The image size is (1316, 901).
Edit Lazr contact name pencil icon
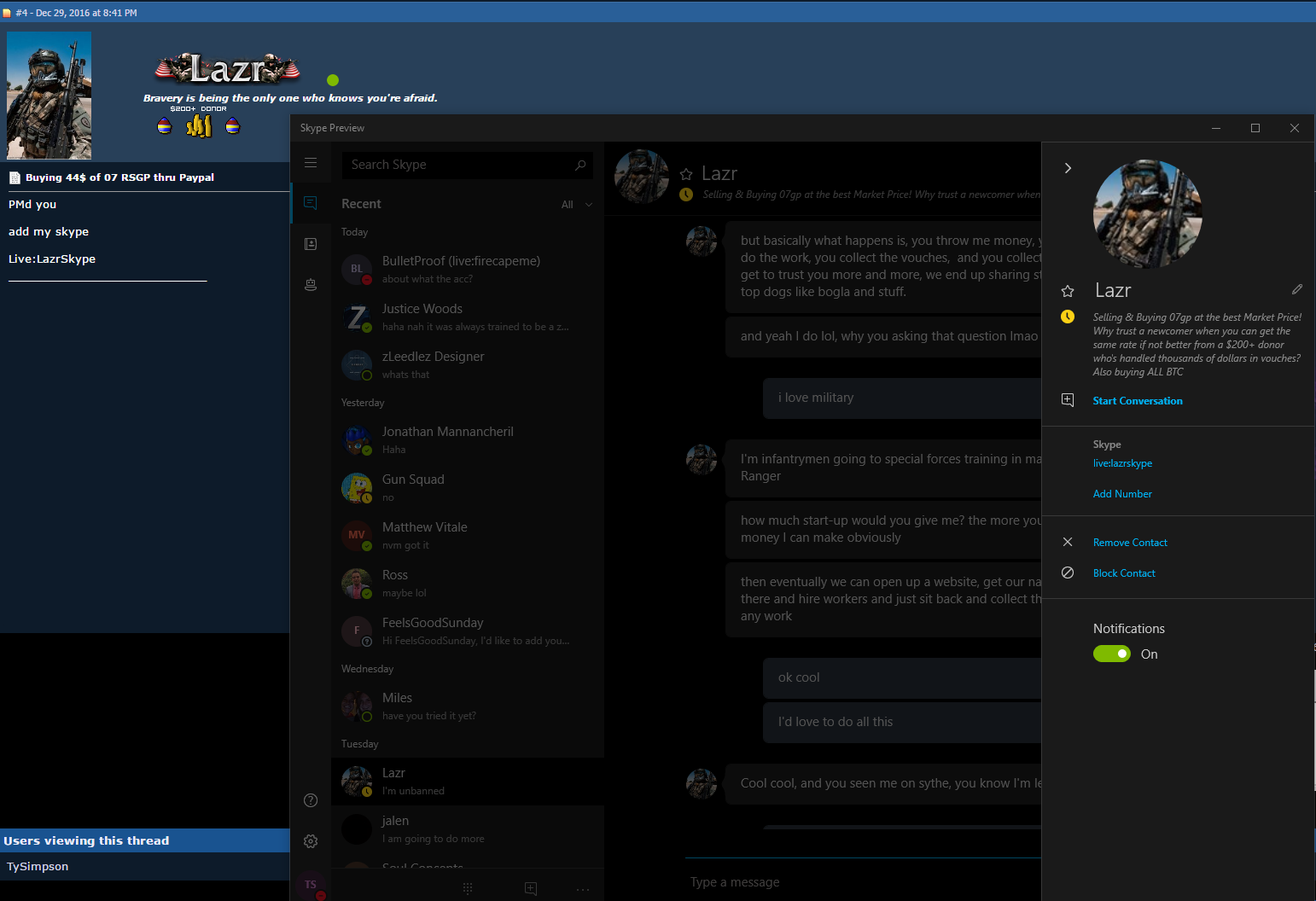point(1297,289)
